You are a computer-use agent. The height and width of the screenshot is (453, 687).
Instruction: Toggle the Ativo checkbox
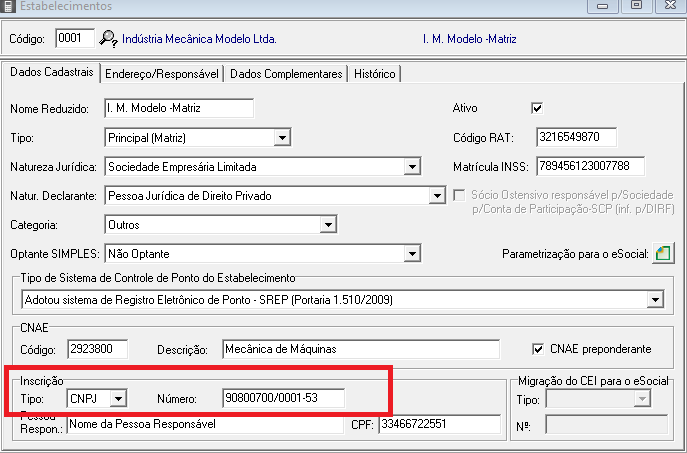[x=537, y=108]
